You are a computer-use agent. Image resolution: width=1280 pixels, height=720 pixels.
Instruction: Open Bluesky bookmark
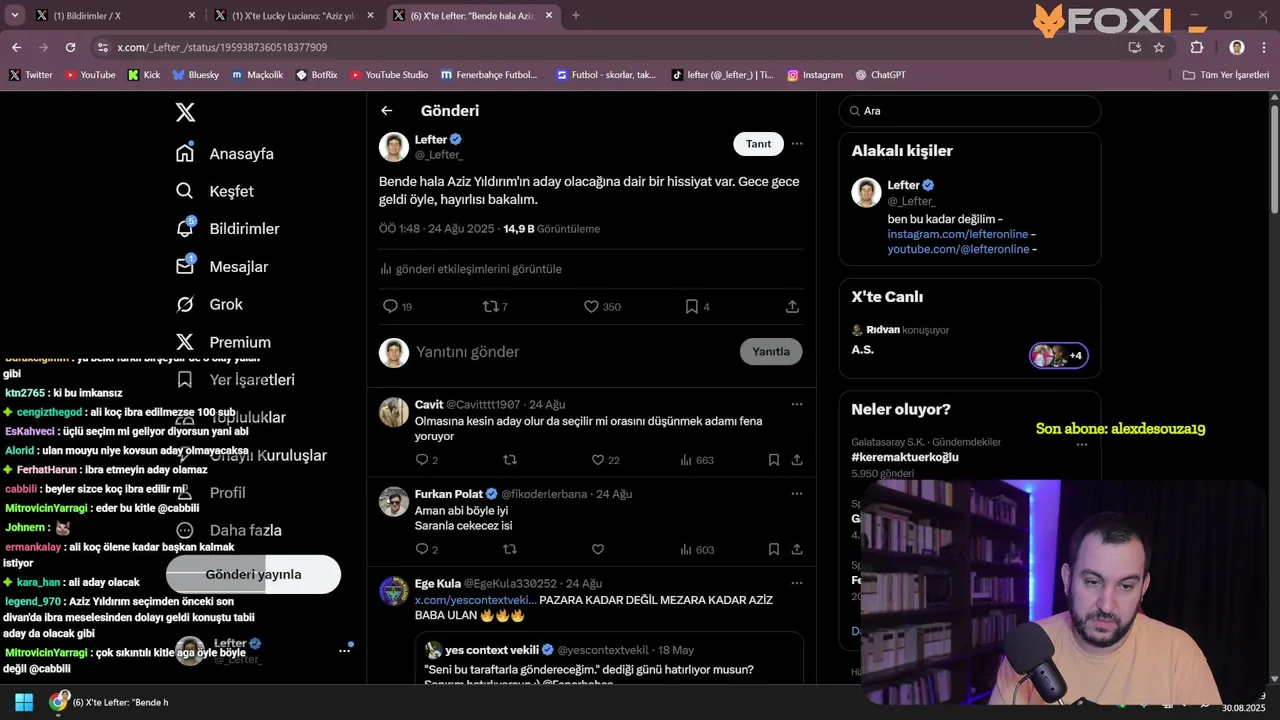[x=195, y=75]
